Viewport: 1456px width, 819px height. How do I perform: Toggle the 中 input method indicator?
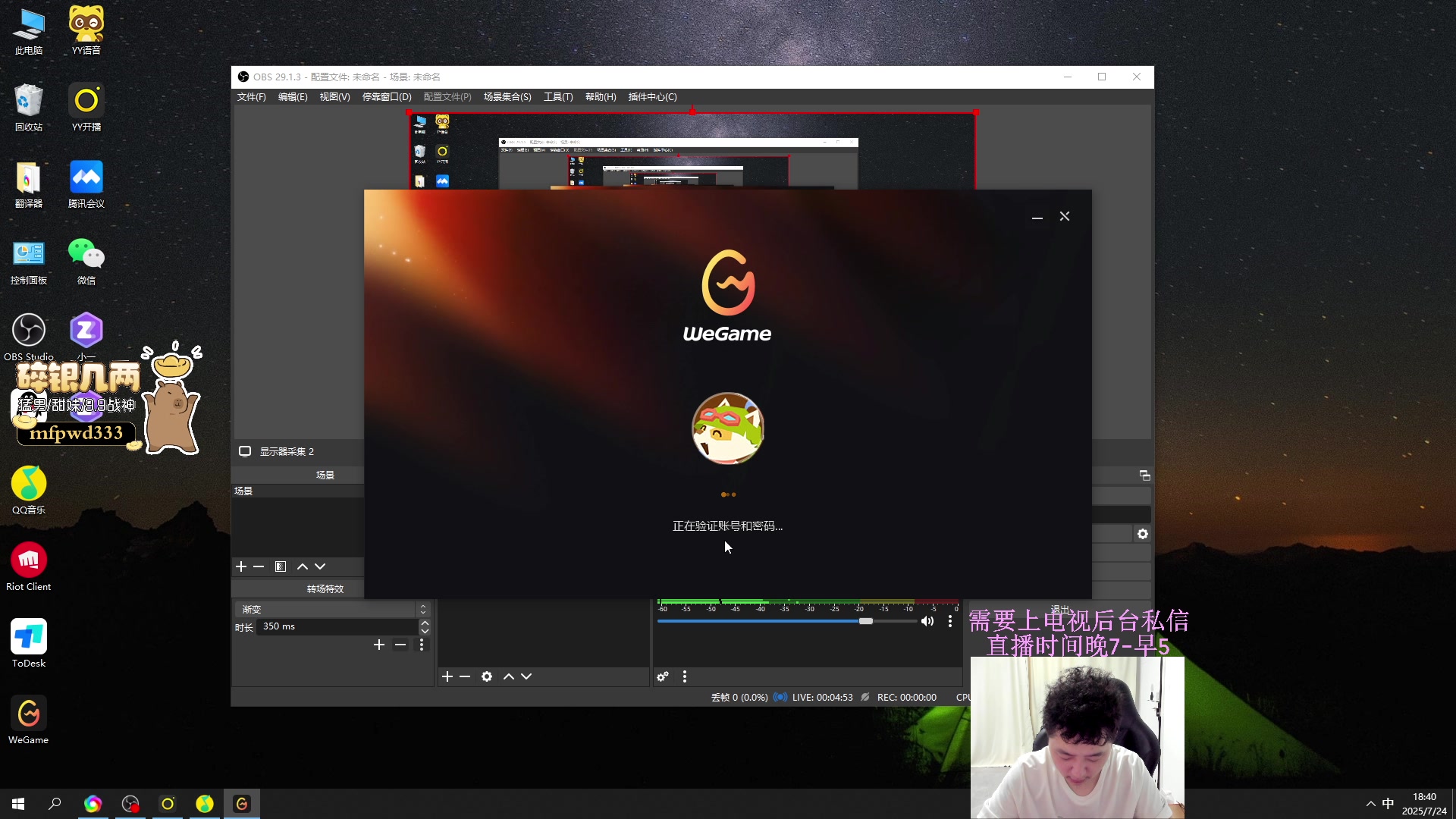1388,804
